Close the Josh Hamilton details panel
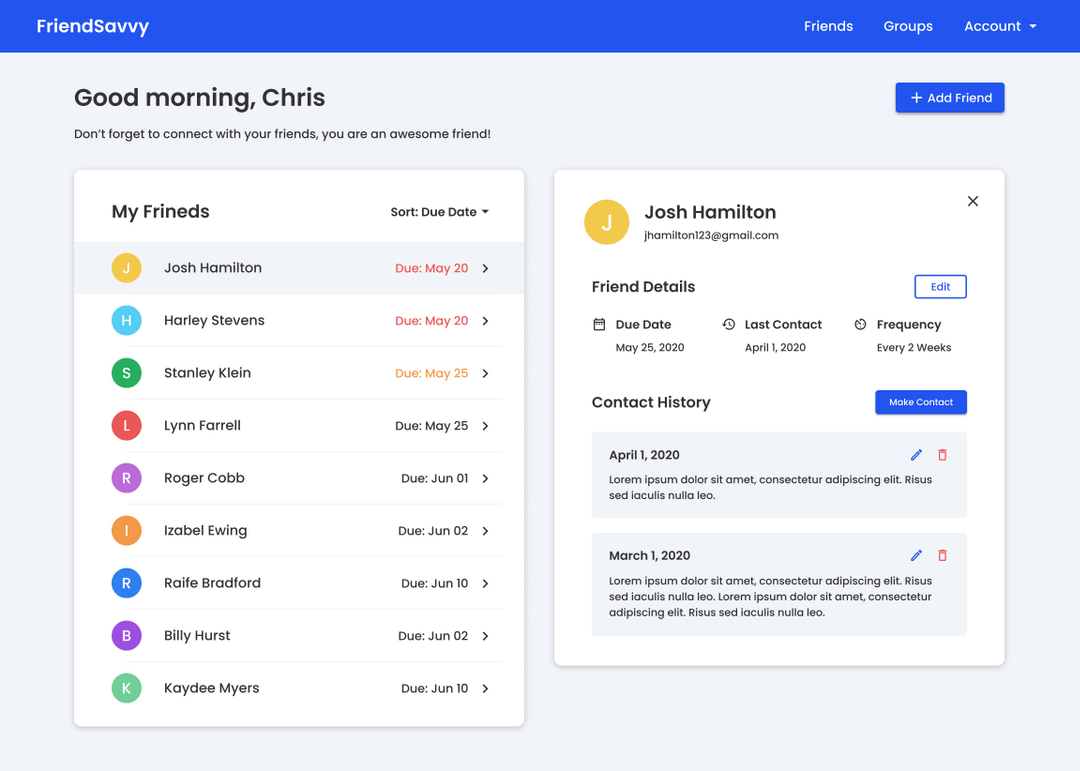 973,201
